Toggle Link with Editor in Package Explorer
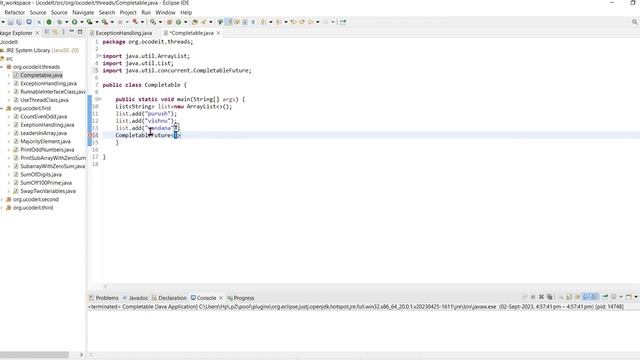 (x=55, y=32)
